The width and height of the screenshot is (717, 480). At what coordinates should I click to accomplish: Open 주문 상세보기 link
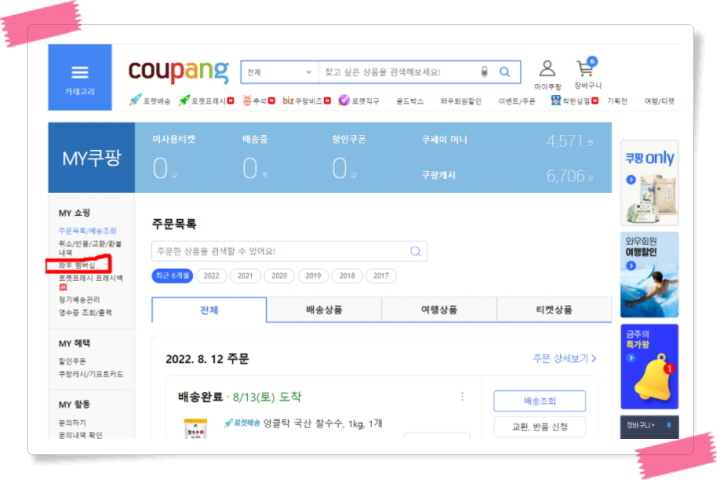565,358
